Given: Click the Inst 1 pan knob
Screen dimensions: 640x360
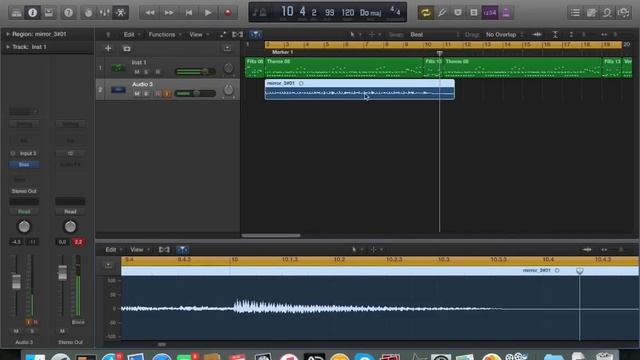Looking at the screenshot, I should (229, 68).
